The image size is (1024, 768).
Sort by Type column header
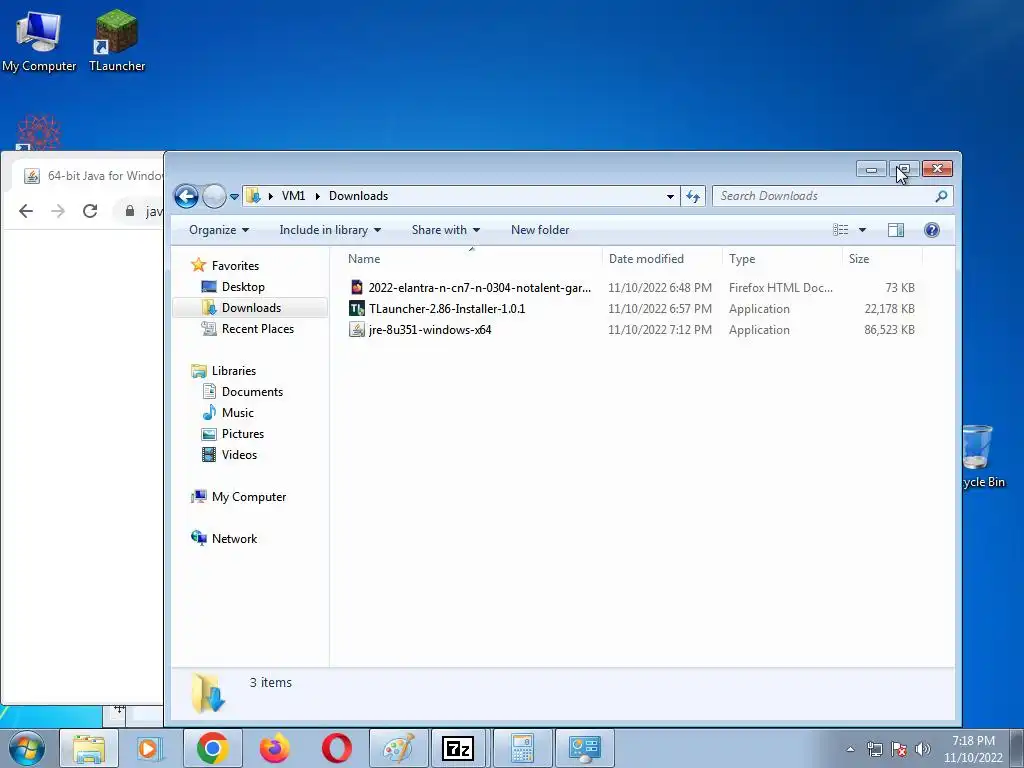[x=781, y=259]
